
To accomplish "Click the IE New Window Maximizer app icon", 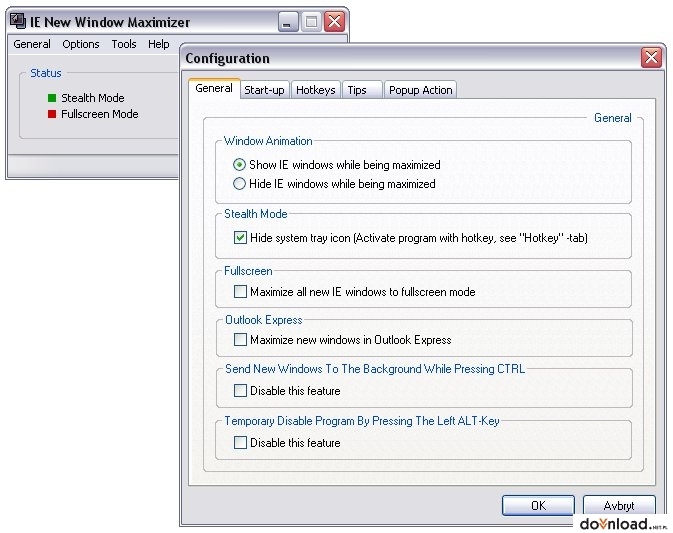I will pyautogui.click(x=18, y=21).
